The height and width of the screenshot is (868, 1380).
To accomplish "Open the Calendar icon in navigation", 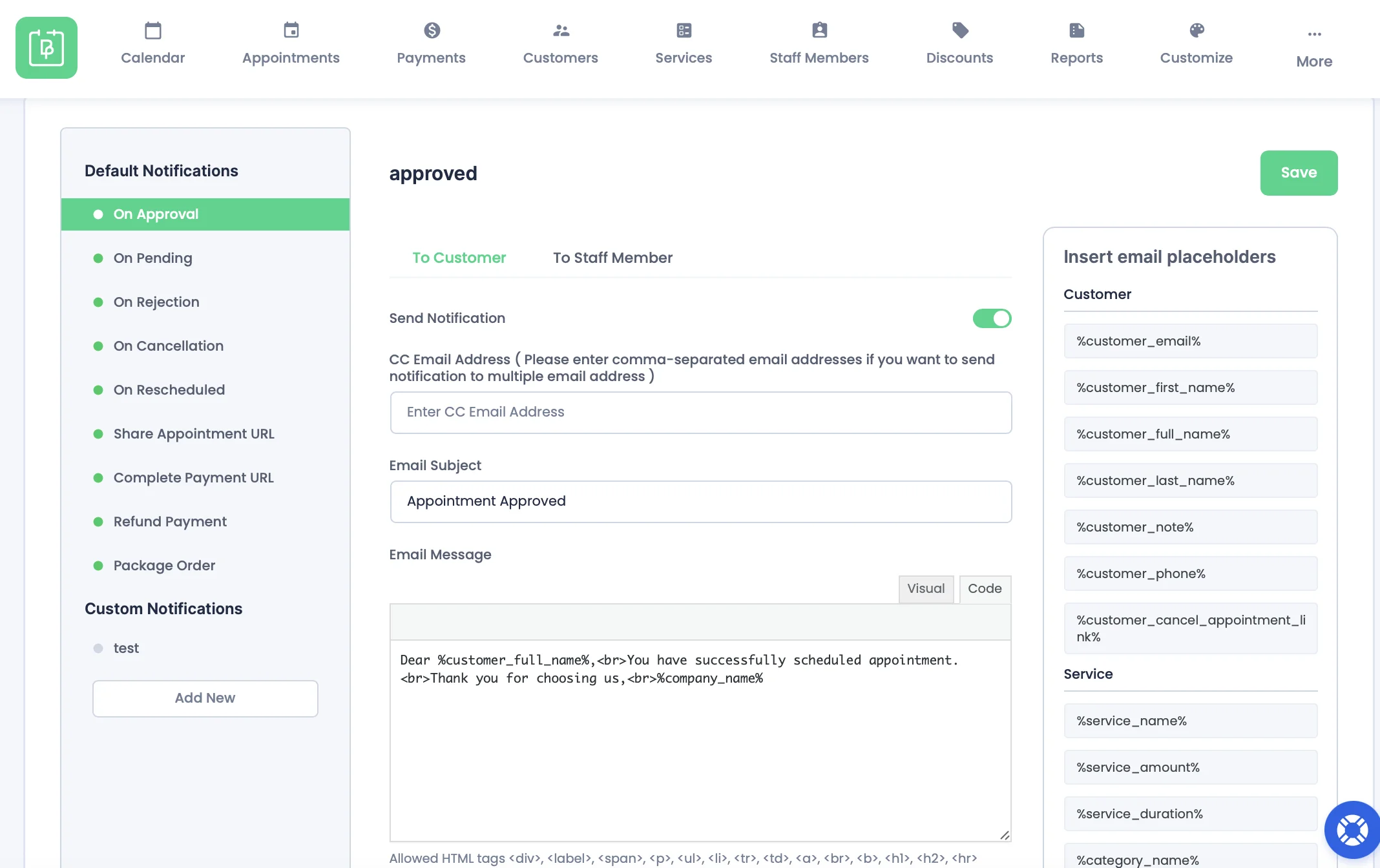I will (153, 30).
